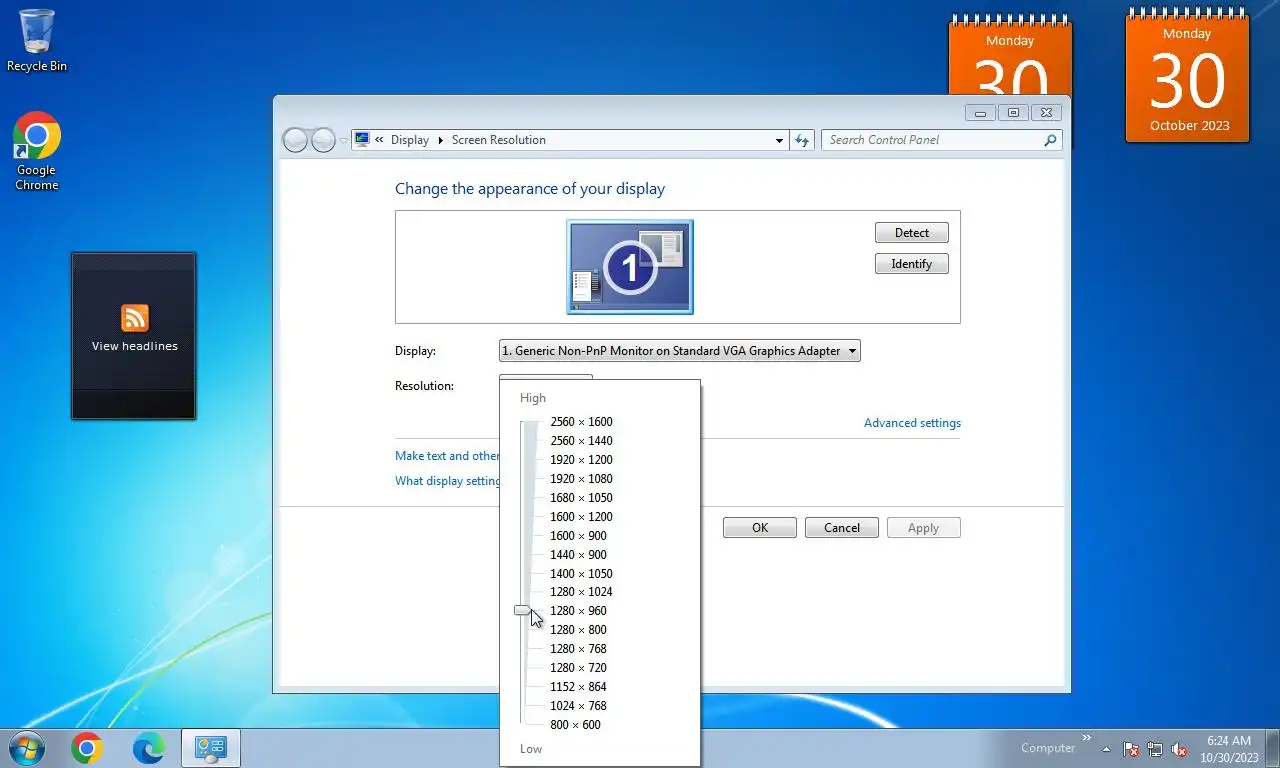Open the Recycle Bin desktop icon

[37, 40]
